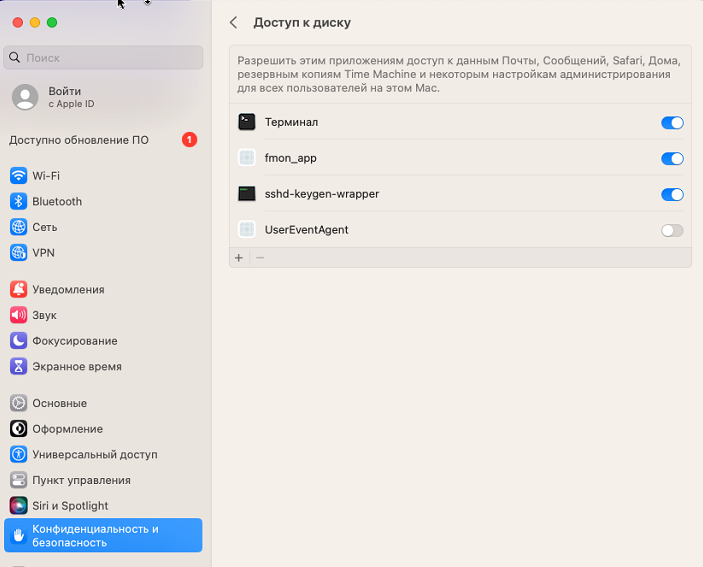The width and height of the screenshot is (703, 567).
Task: Toggle off fmon_app disk access
Action: [x=672, y=159]
